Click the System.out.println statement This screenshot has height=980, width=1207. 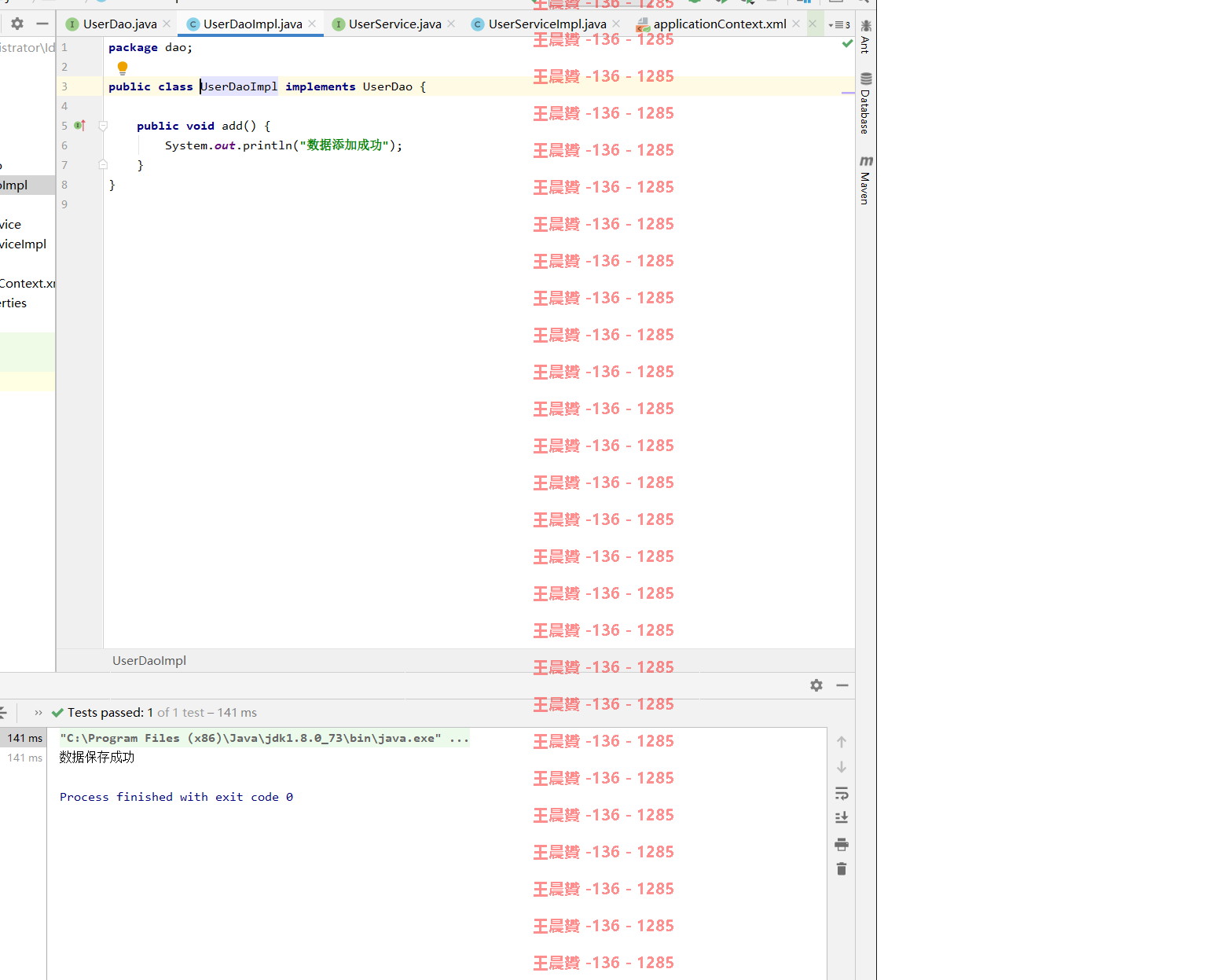(x=284, y=145)
